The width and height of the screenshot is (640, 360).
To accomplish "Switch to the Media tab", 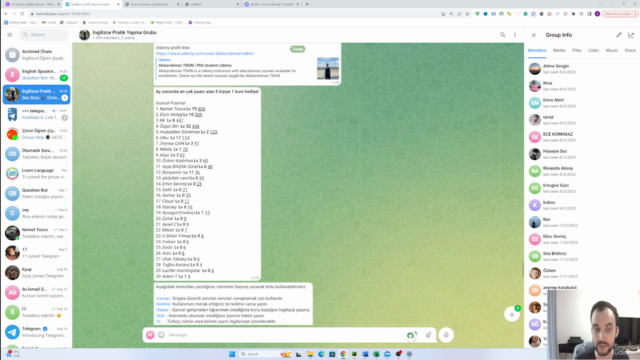I will tap(559, 51).
